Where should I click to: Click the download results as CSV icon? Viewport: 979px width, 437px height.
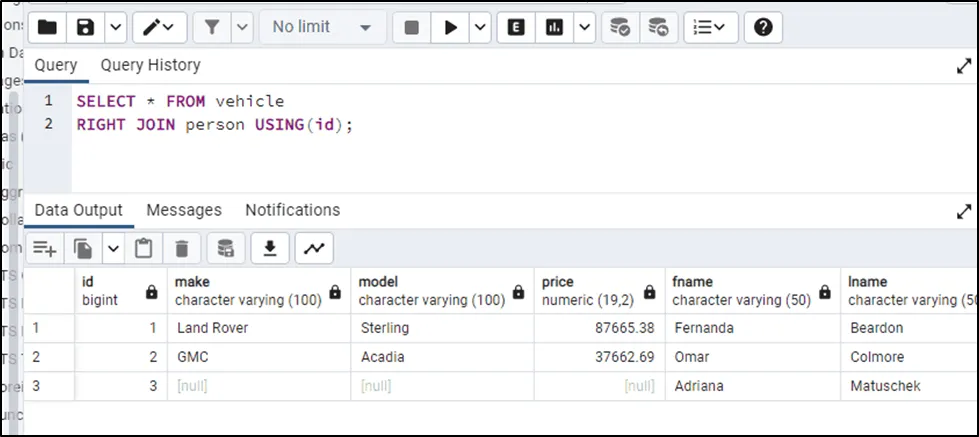pyautogui.click(x=269, y=248)
